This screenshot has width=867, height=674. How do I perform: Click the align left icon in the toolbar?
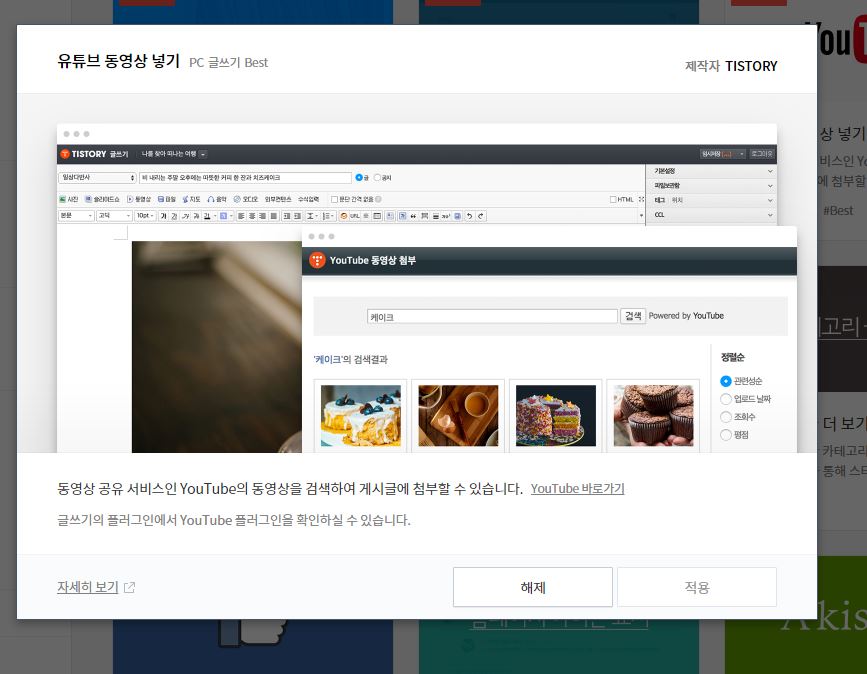click(x=241, y=216)
